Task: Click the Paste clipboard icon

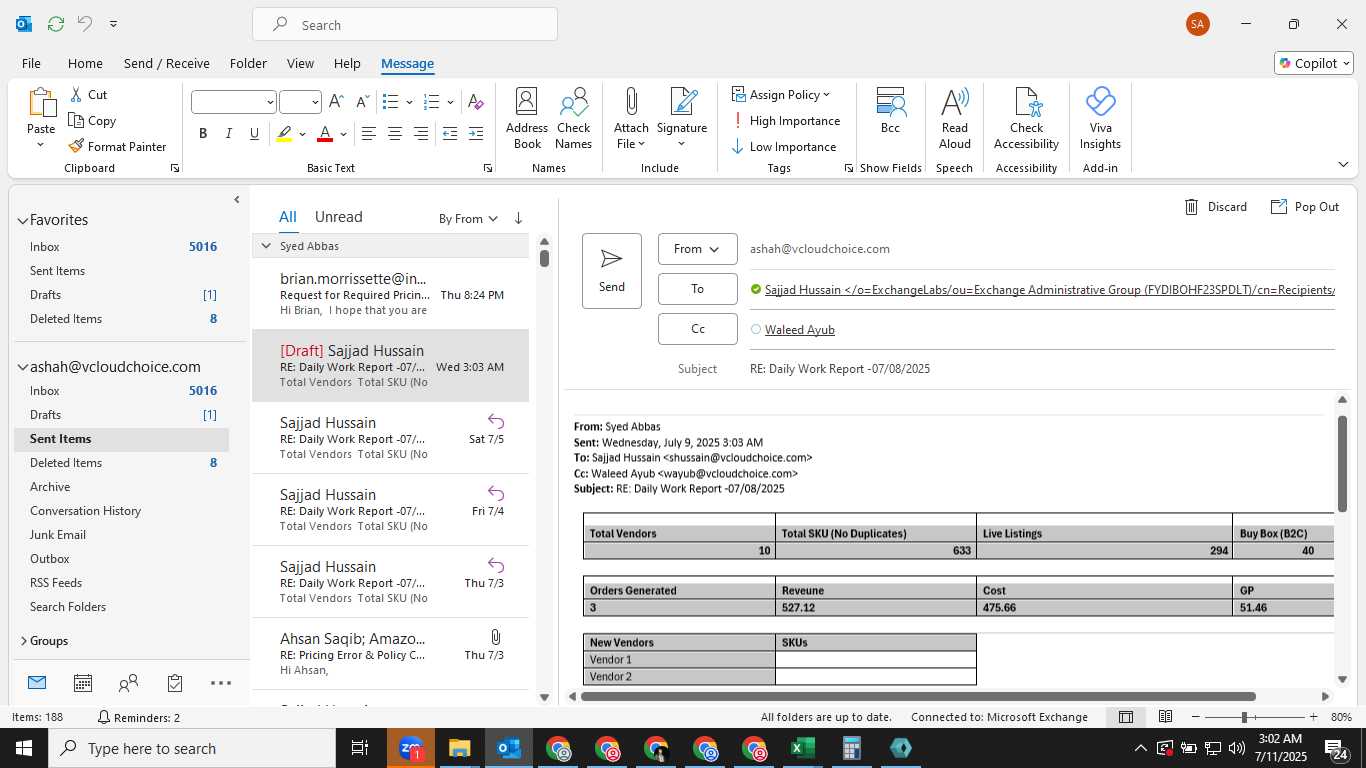Action: click(41, 103)
